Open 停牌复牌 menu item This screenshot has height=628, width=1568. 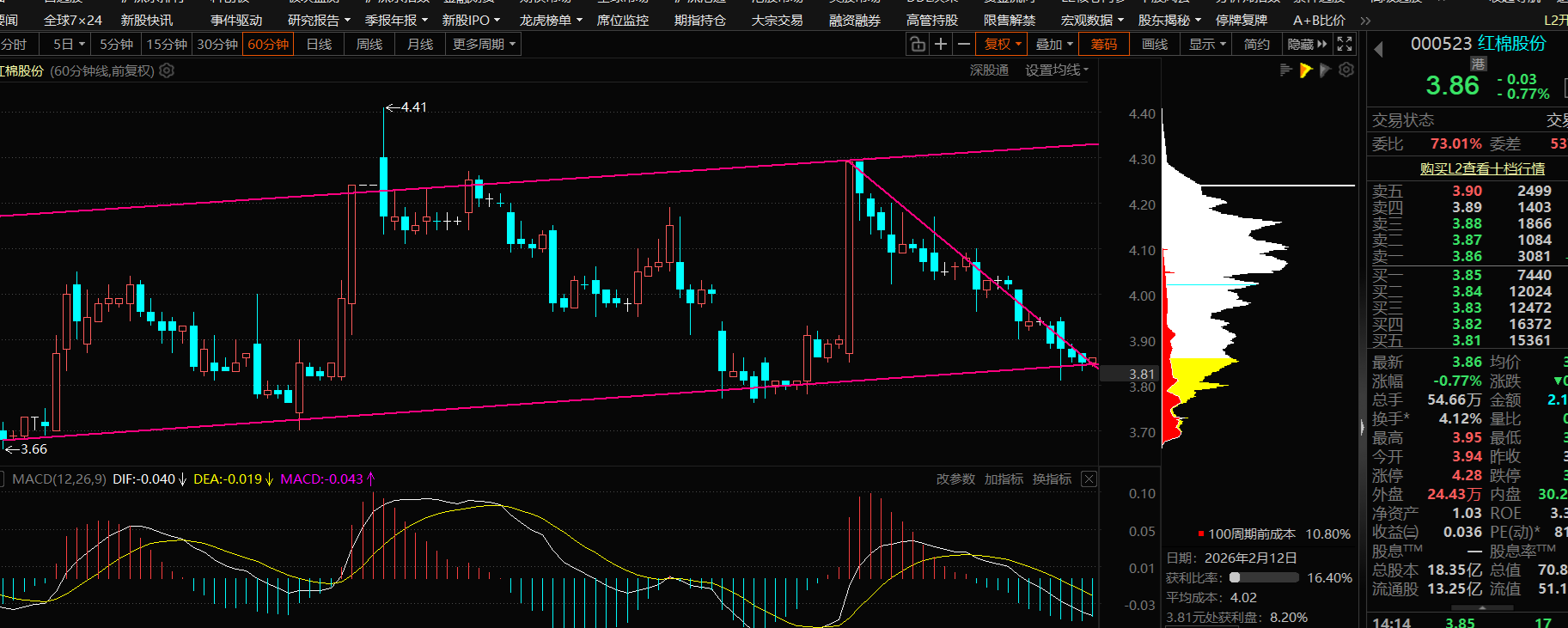(x=1242, y=20)
